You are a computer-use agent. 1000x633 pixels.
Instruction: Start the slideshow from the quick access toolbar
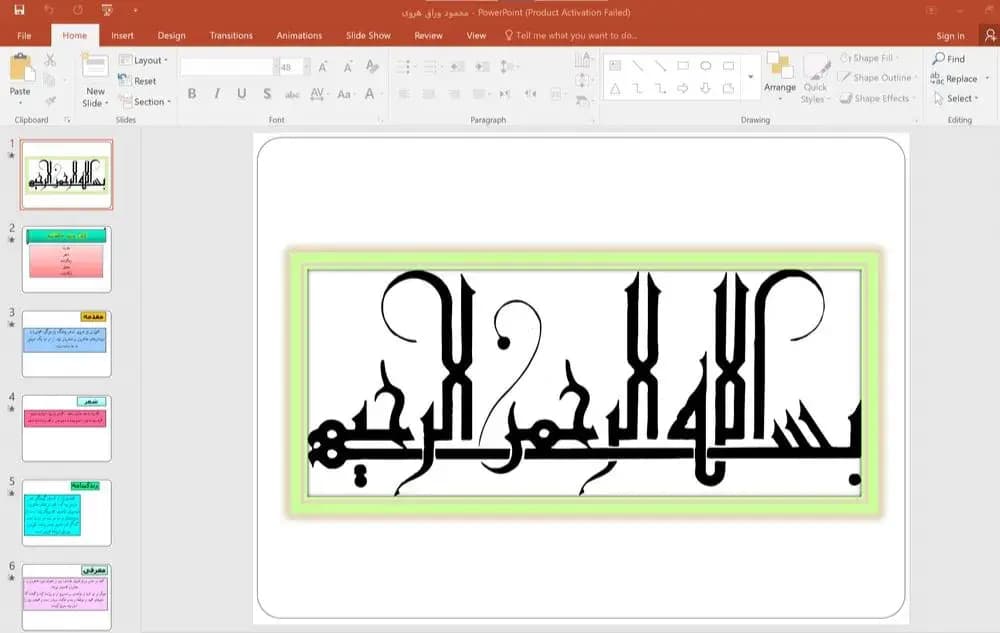[107, 10]
